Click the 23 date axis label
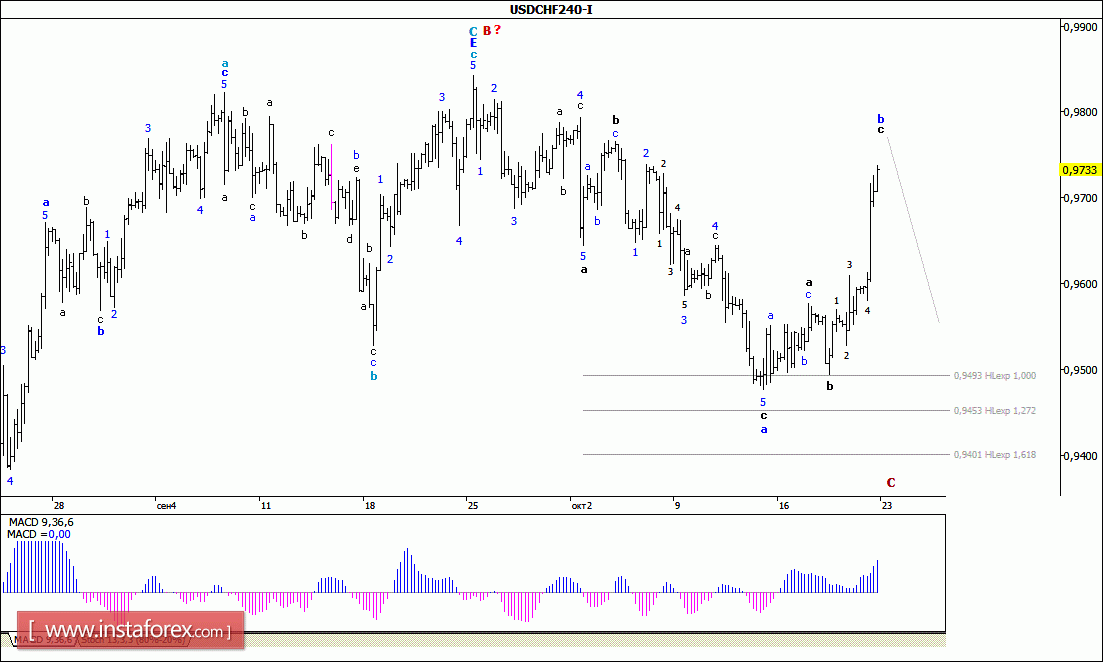 pyautogui.click(x=887, y=506)
